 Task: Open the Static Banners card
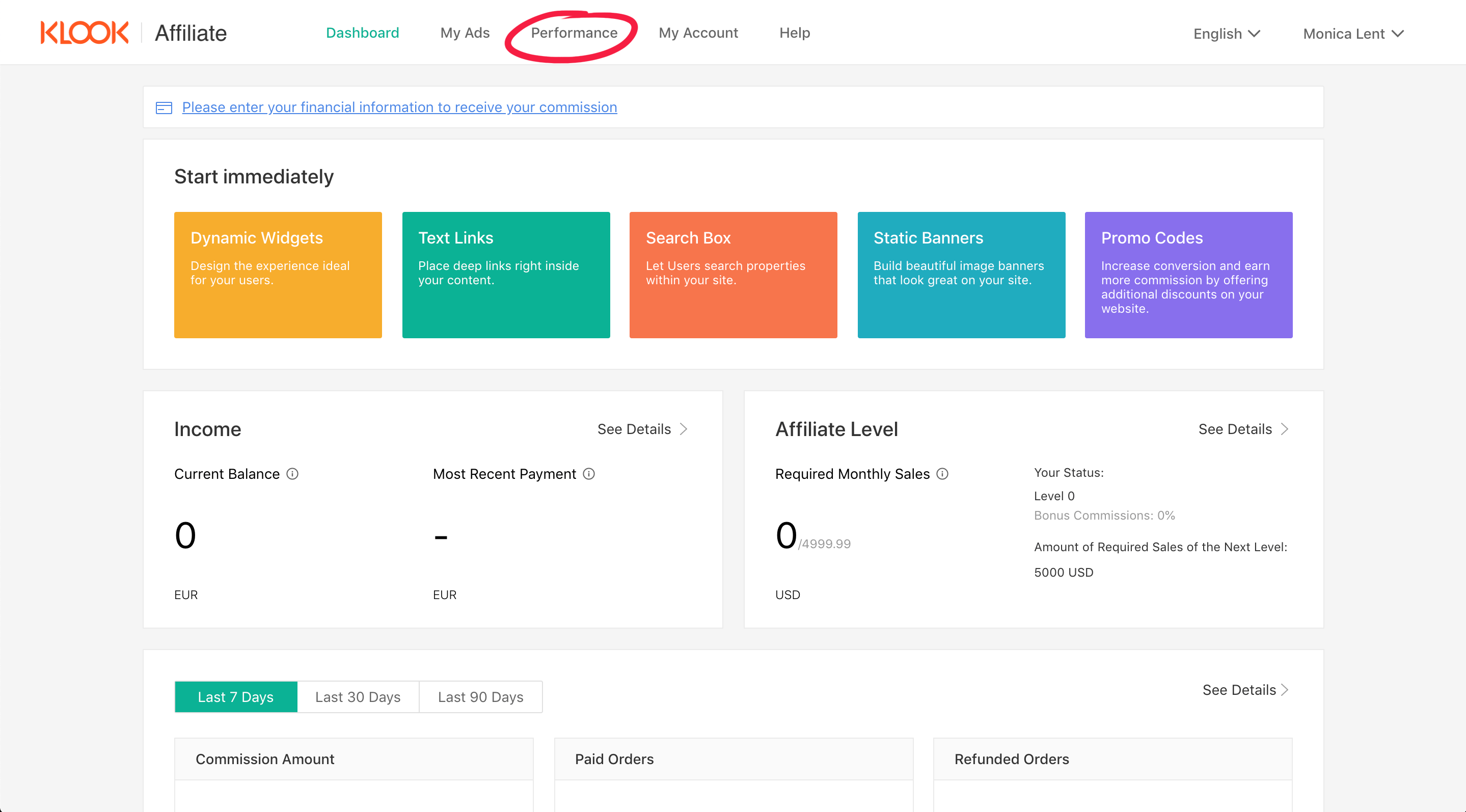961,275
